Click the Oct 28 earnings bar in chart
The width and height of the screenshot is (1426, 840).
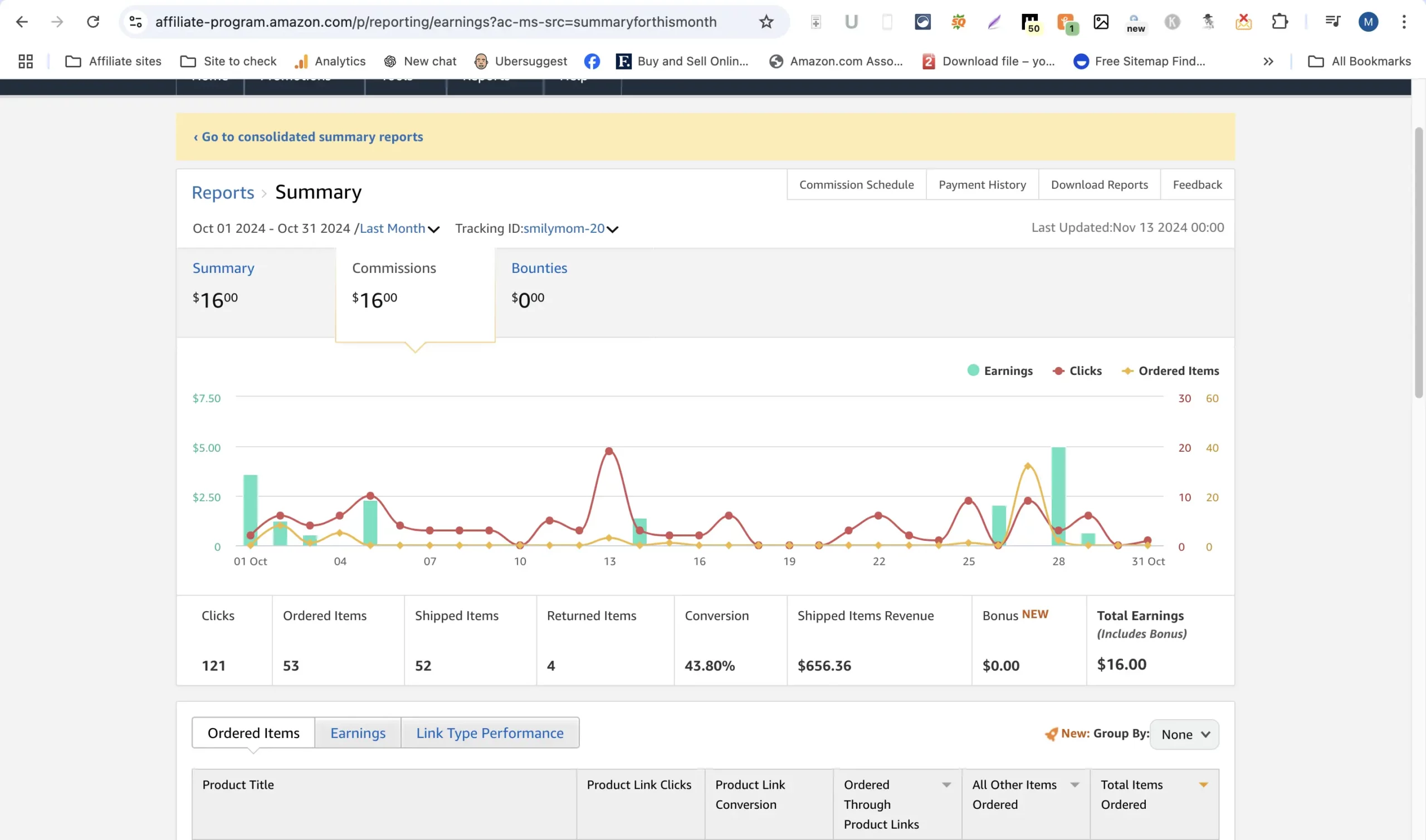point(1058,496)
